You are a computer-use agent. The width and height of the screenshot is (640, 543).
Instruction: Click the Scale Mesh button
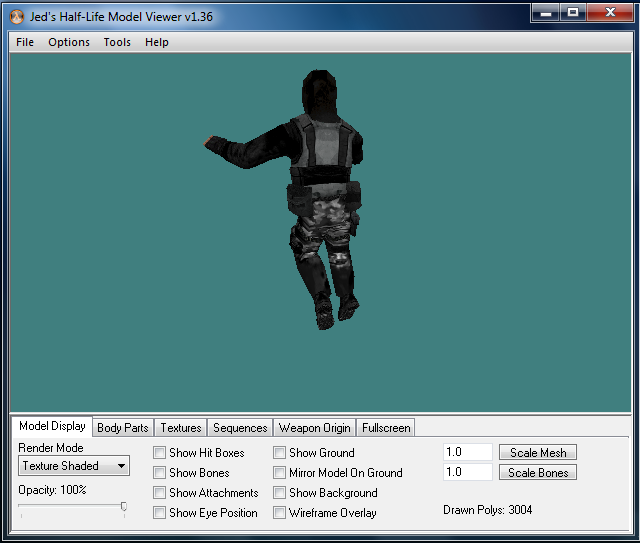[538, 453]
